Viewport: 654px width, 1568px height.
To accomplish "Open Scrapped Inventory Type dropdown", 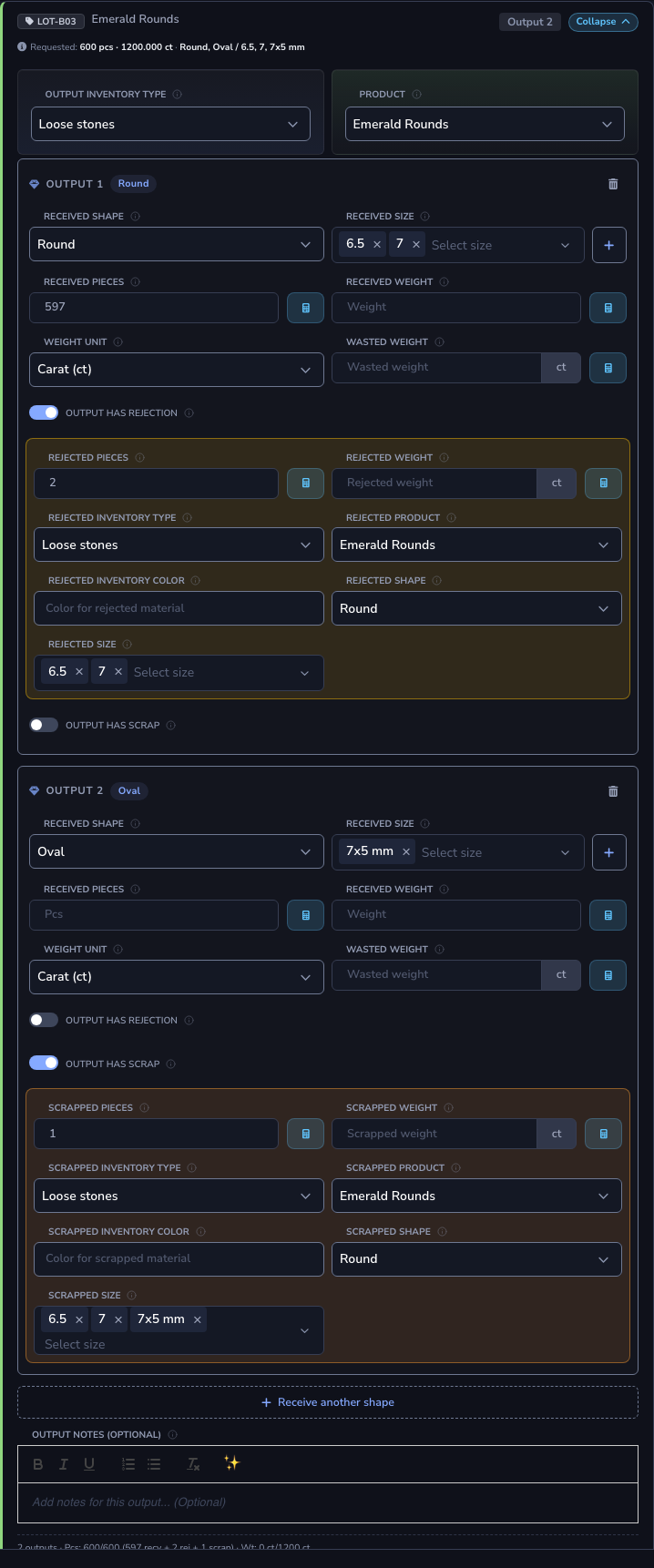I will point(179,1196).
